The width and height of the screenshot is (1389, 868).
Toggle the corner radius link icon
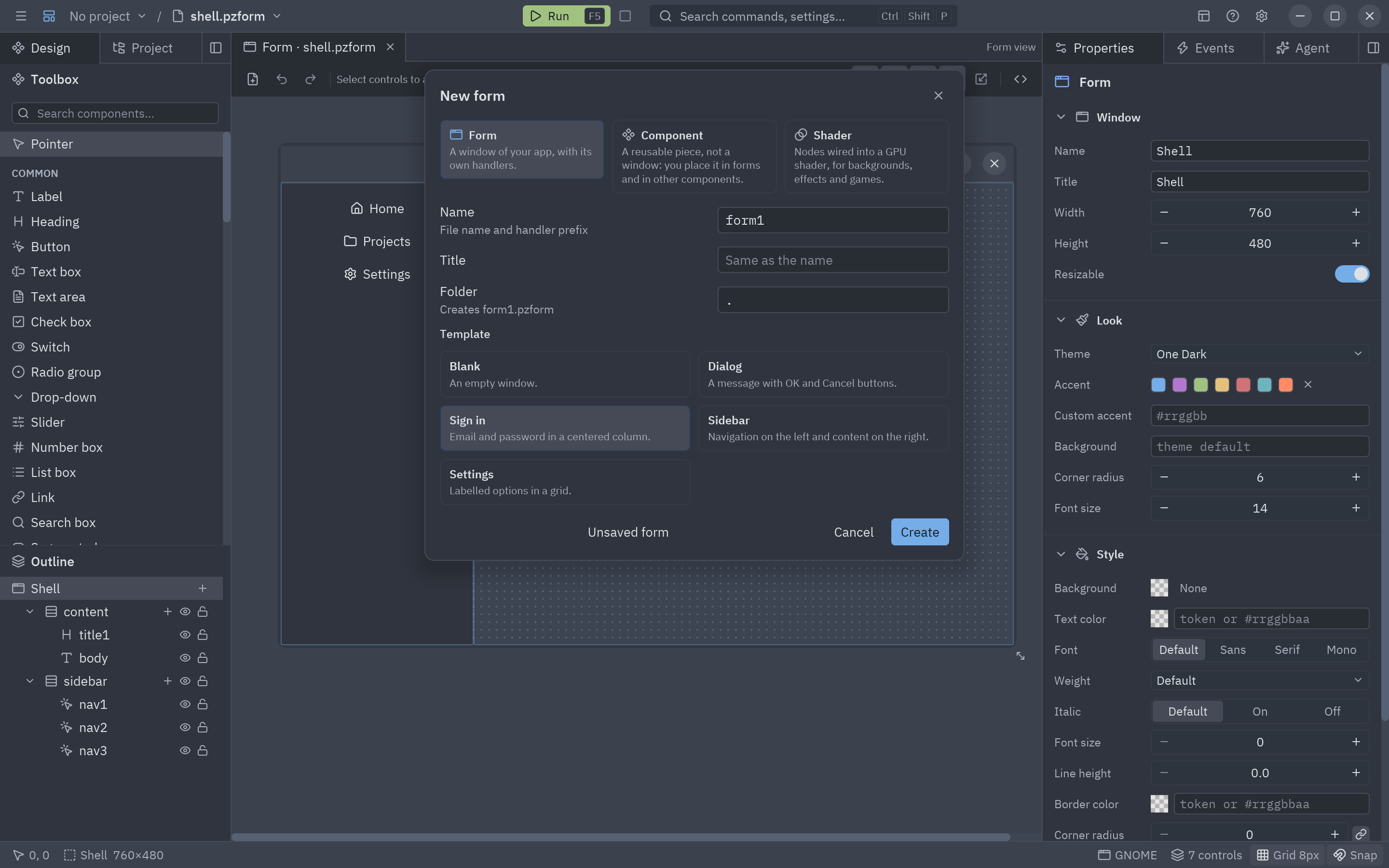[x=1361, y=834]
